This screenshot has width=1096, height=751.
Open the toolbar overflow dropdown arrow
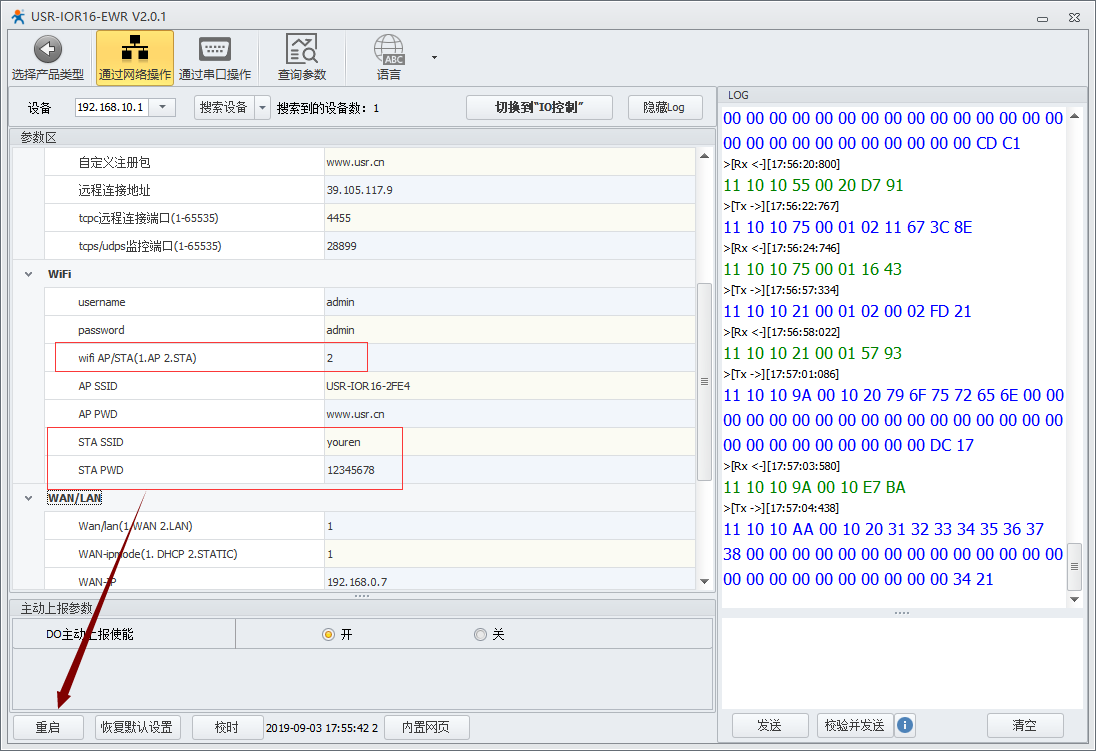tap(434, 57)
